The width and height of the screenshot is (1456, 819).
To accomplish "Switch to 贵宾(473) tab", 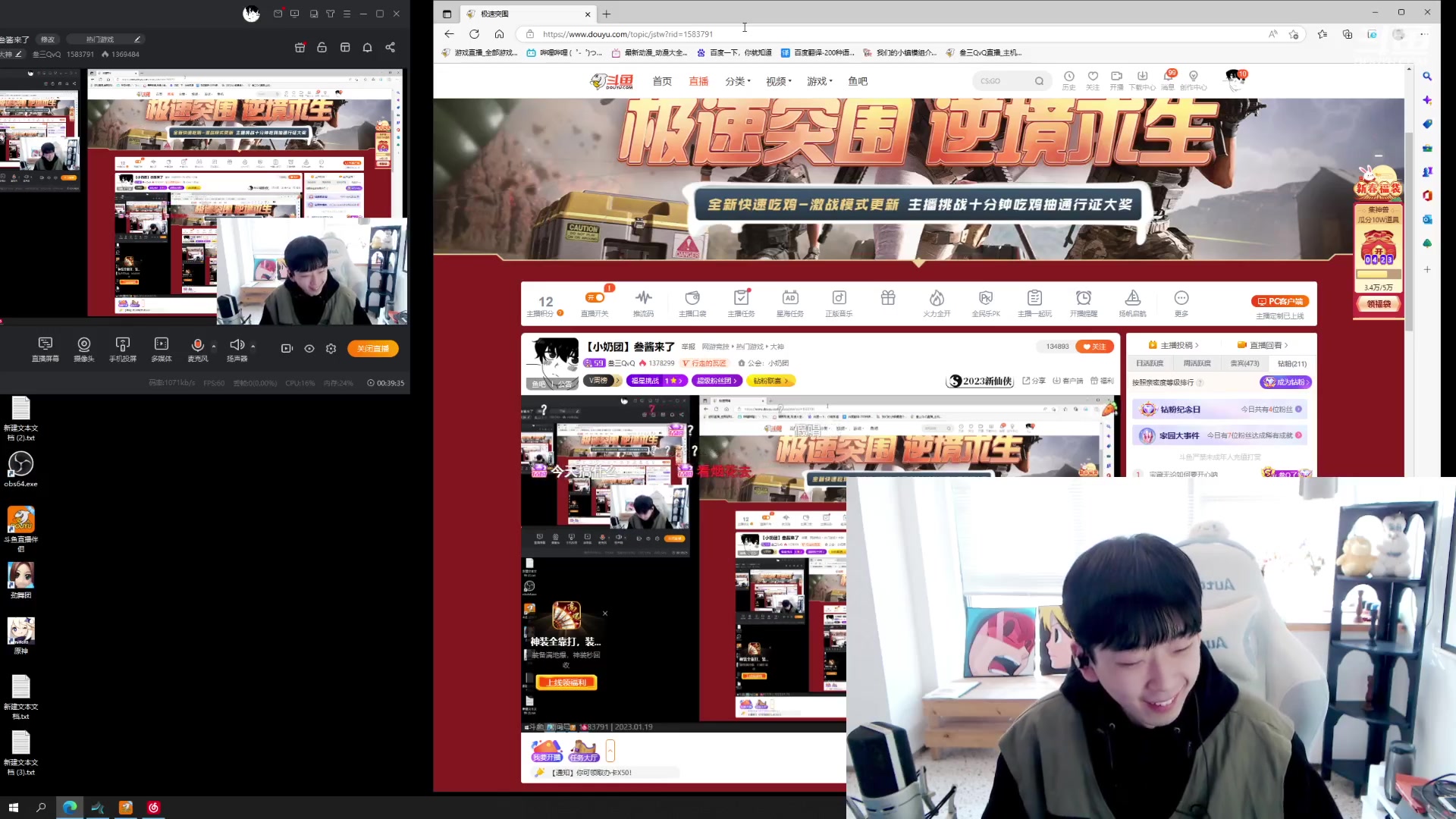I will (x=1244, y=363).
